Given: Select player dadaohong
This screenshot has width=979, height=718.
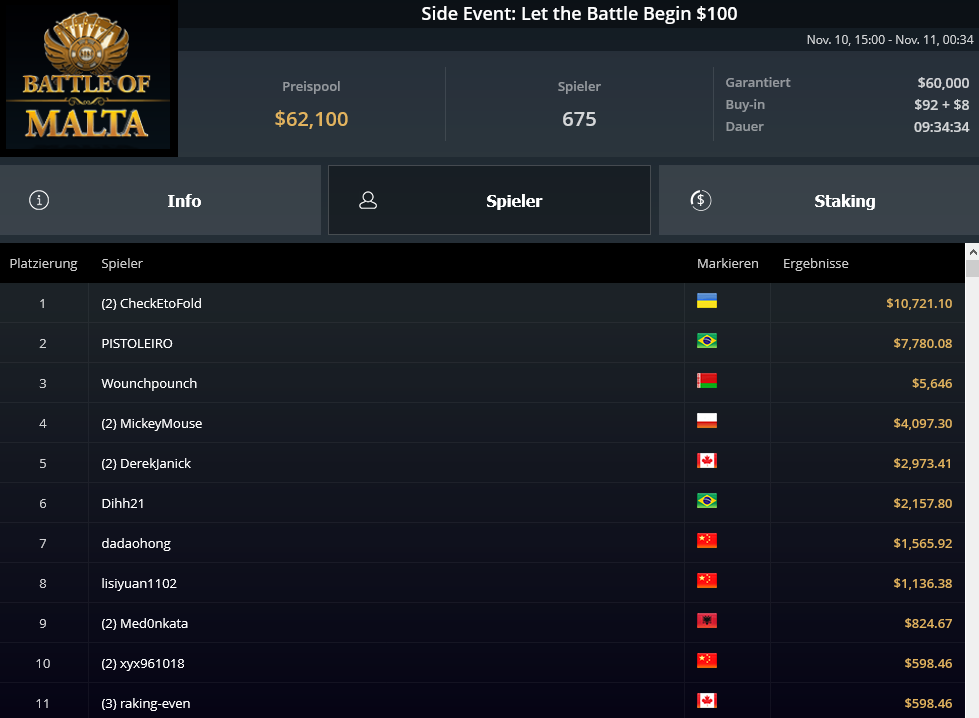Looking at the screenshot, I should [136, 543].
